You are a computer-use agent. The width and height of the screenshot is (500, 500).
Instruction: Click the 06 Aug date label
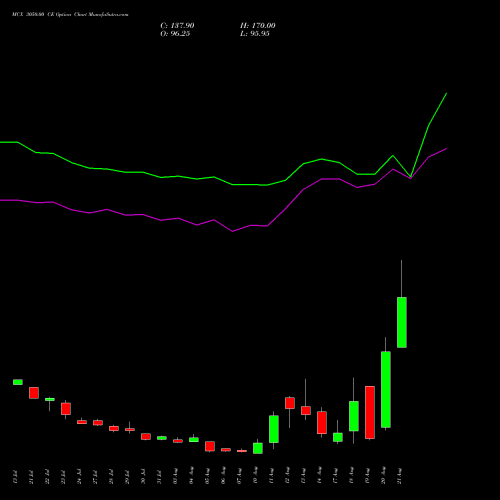[x=224, y=476]
